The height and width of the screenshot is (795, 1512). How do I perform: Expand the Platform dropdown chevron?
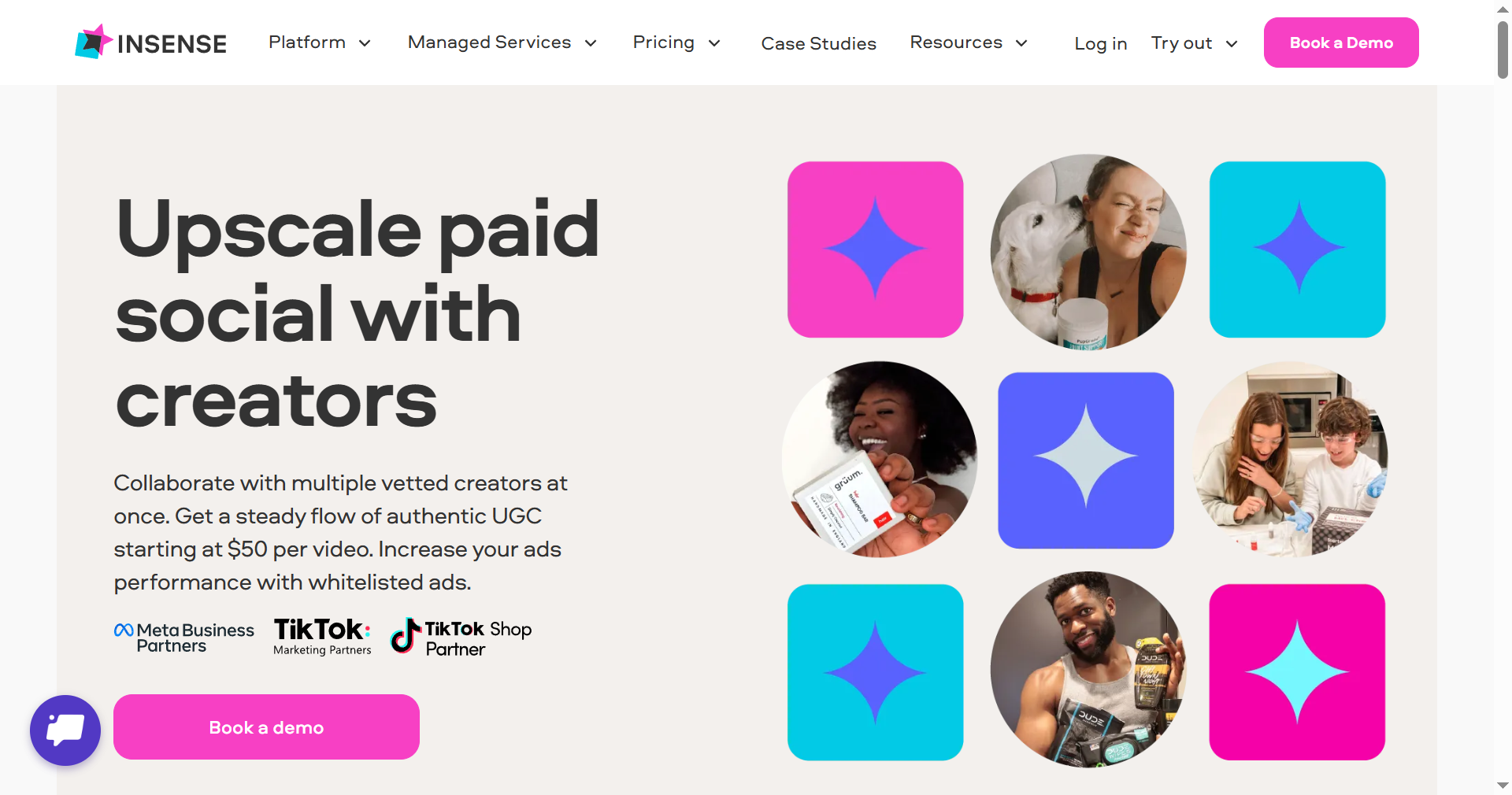365,43
